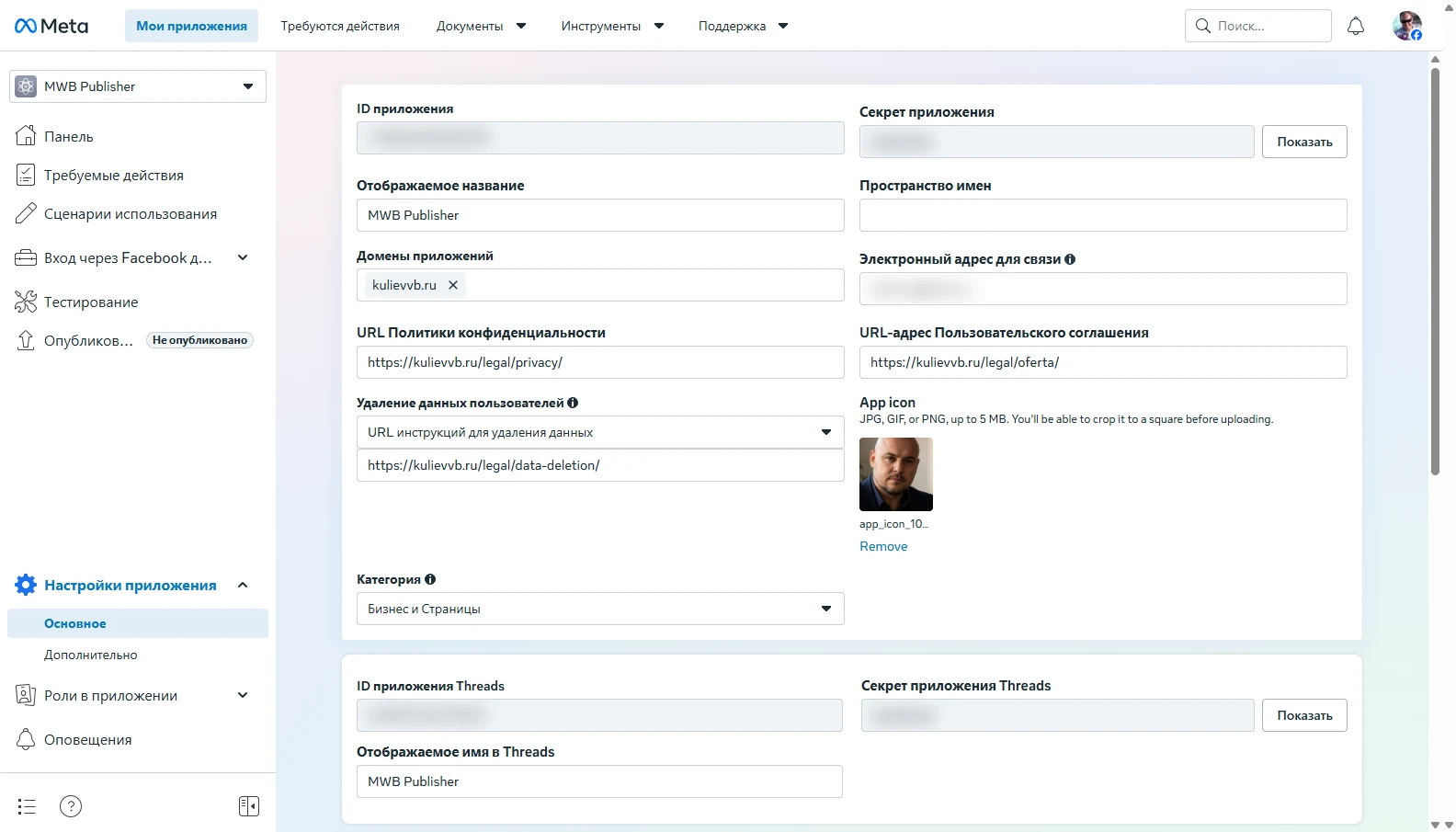
Task: Open the list icon at sidebar bottom
Action: [27, 806]
